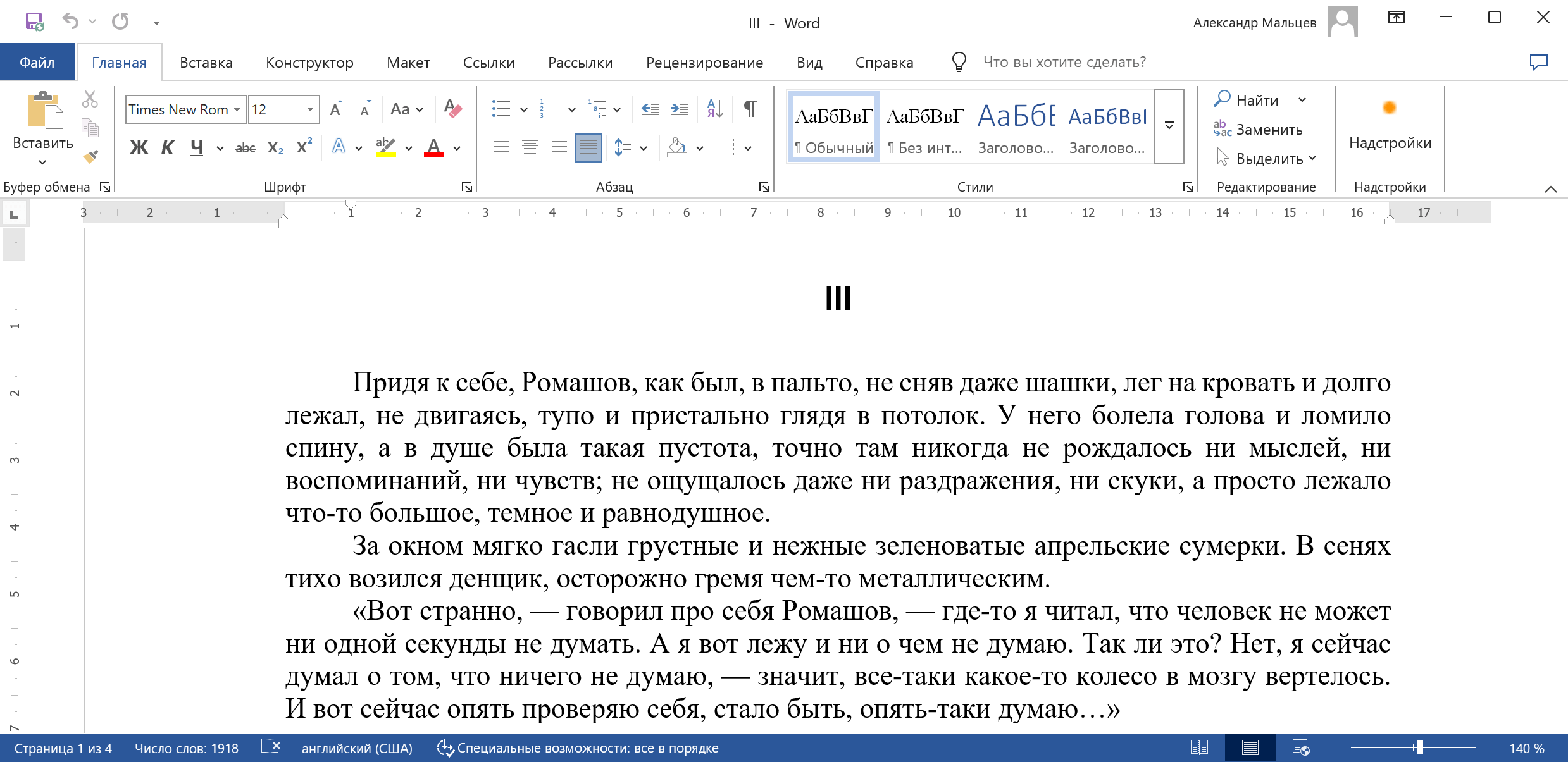Click the Strikethrough abc icon
Screen dimensions: 1568x762
[245, 148]
